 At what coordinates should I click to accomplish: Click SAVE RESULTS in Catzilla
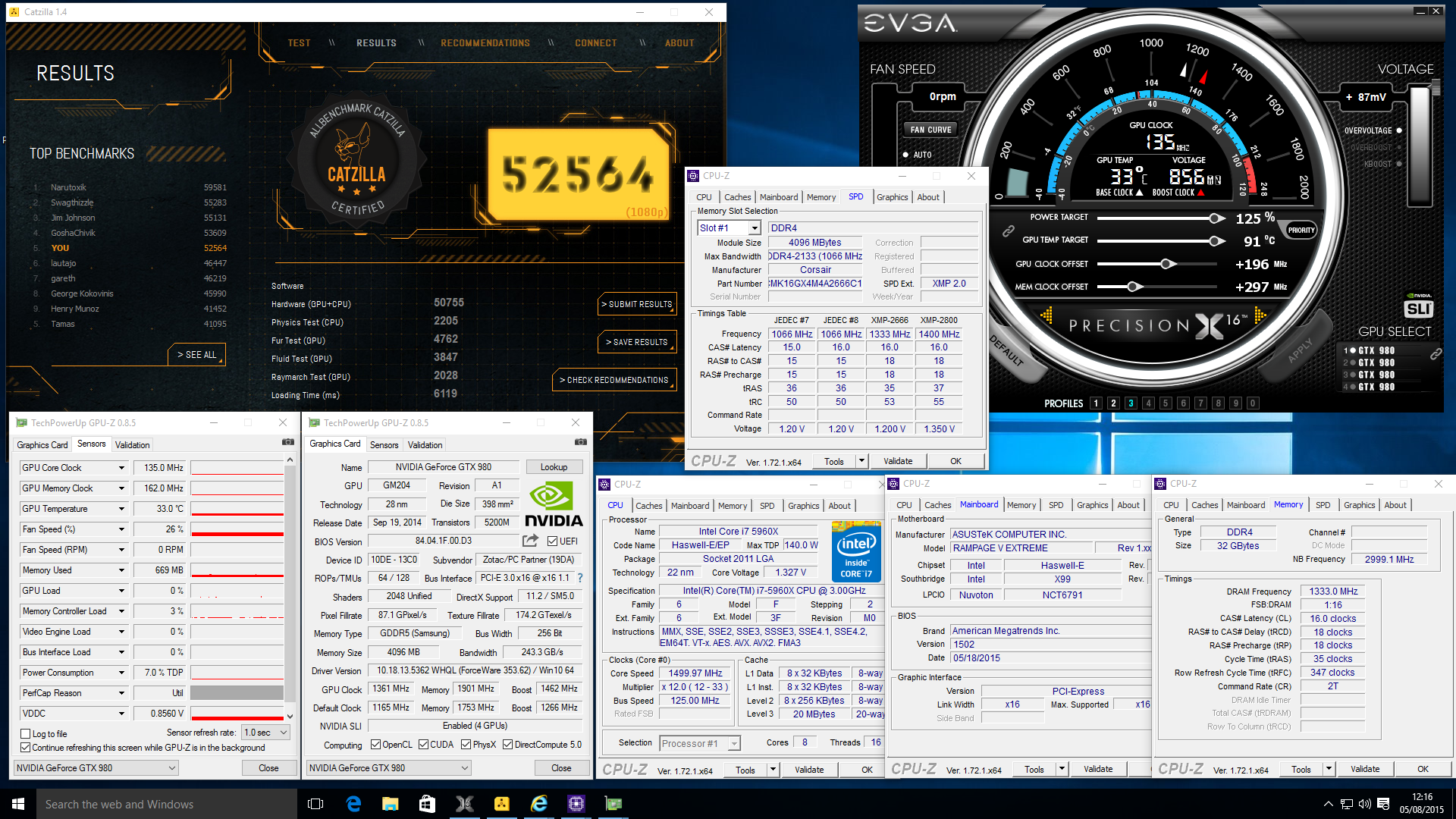point(637,342)
